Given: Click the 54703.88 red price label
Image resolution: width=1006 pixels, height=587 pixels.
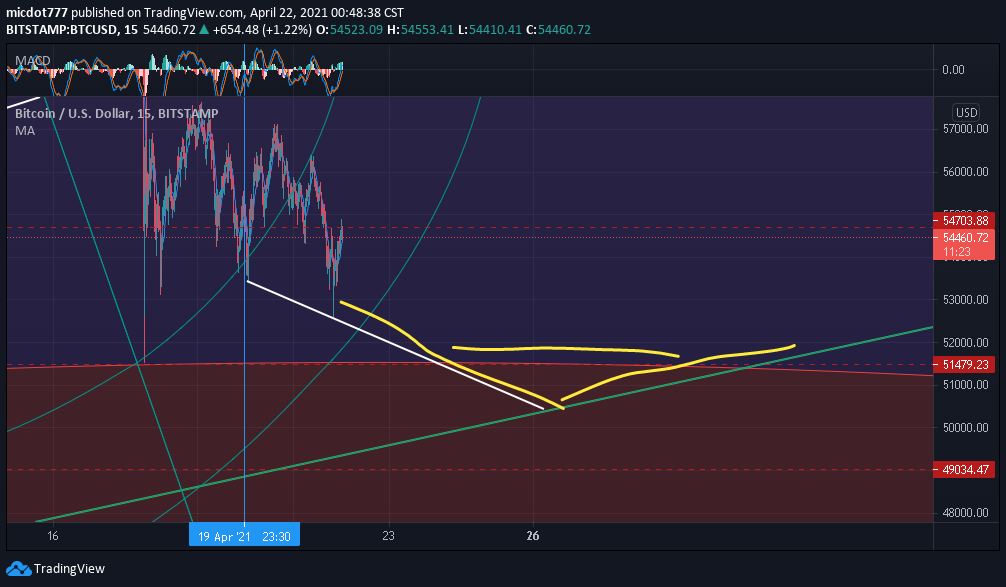Looking at the screenshot, I should tap(964, 220).
